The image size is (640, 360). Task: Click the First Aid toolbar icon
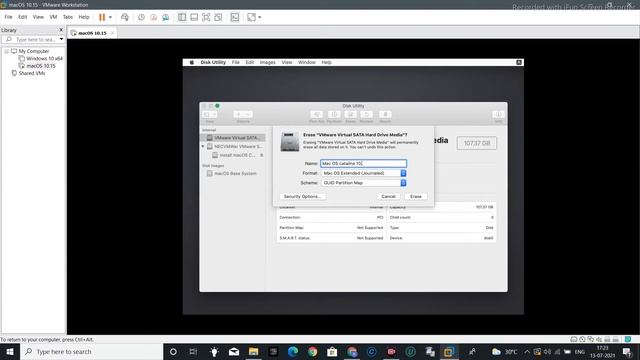316,115
